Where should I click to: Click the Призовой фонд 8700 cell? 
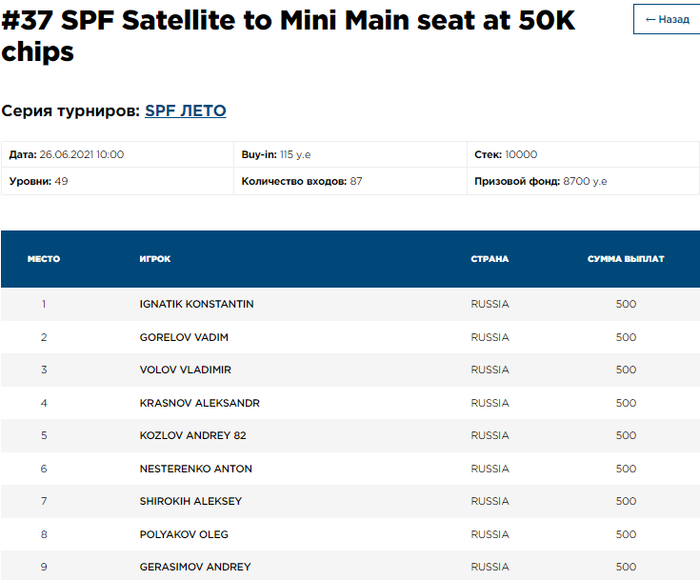(x=540, y=182)
